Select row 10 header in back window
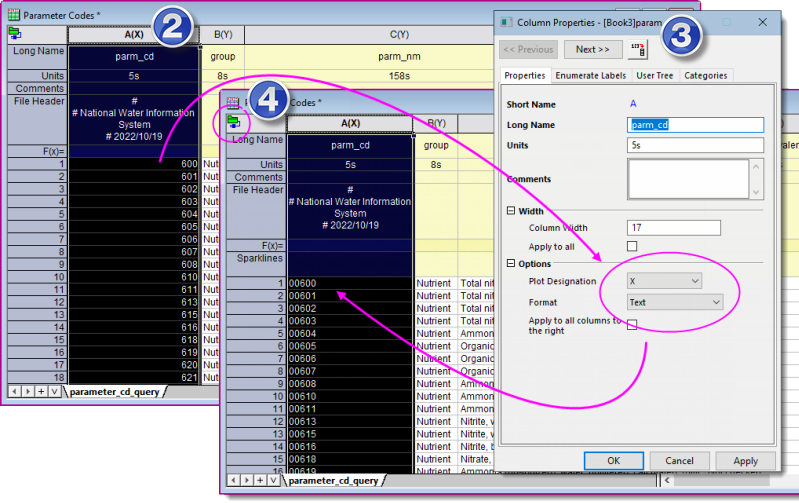 (37, 277)
